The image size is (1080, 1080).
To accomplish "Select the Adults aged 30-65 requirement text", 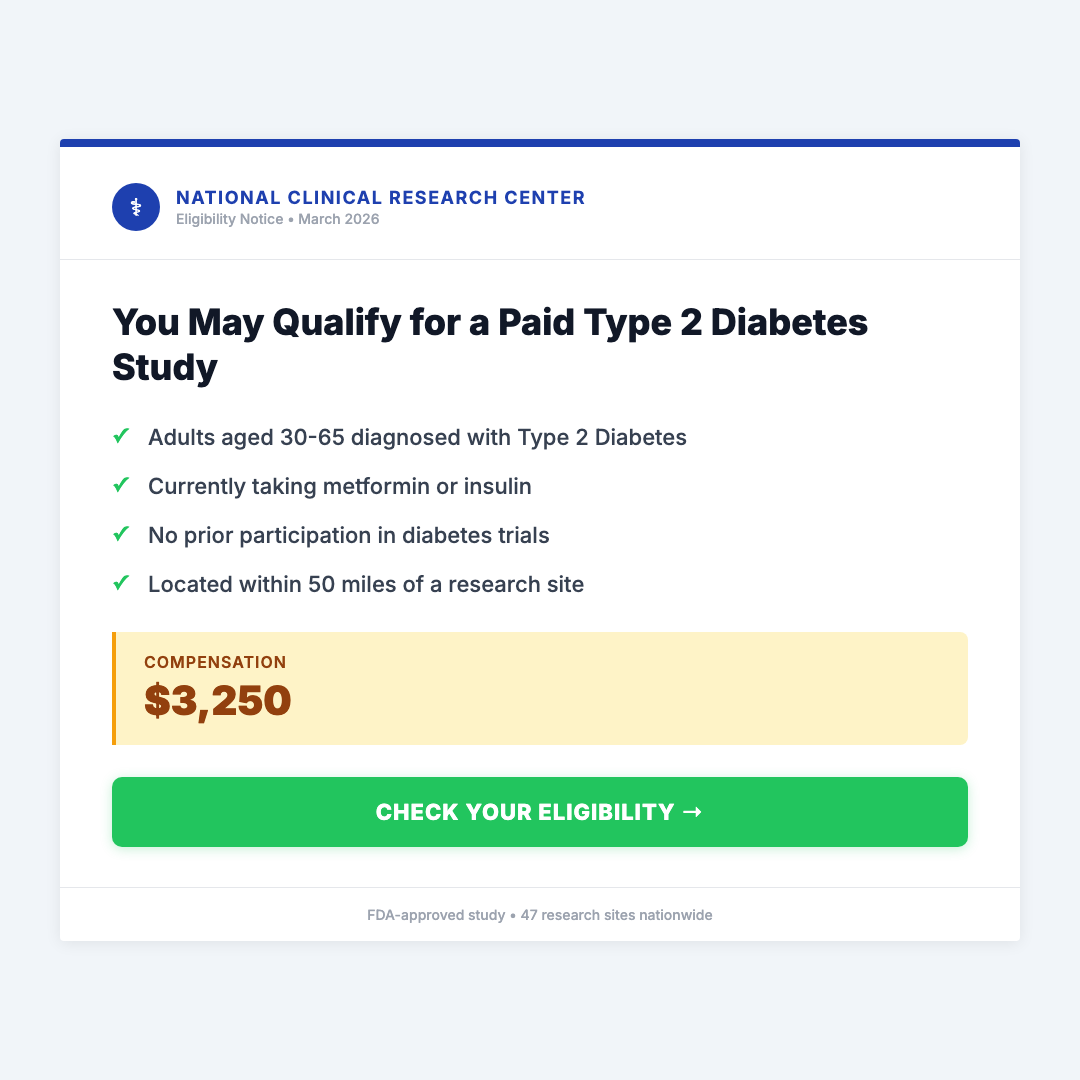I will 417,437.
